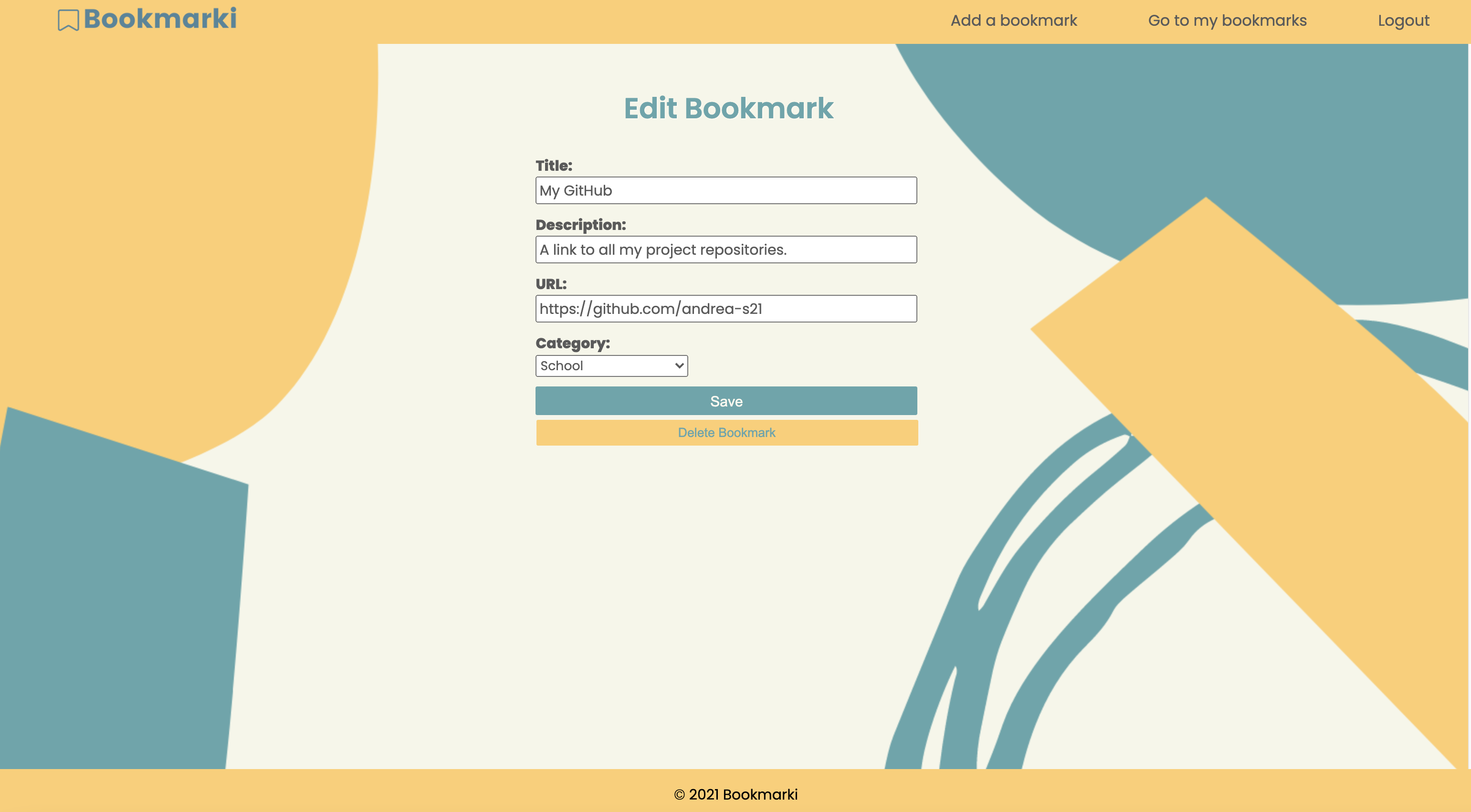Click the Description label text

pyautogui.click(x=580, y=225)
